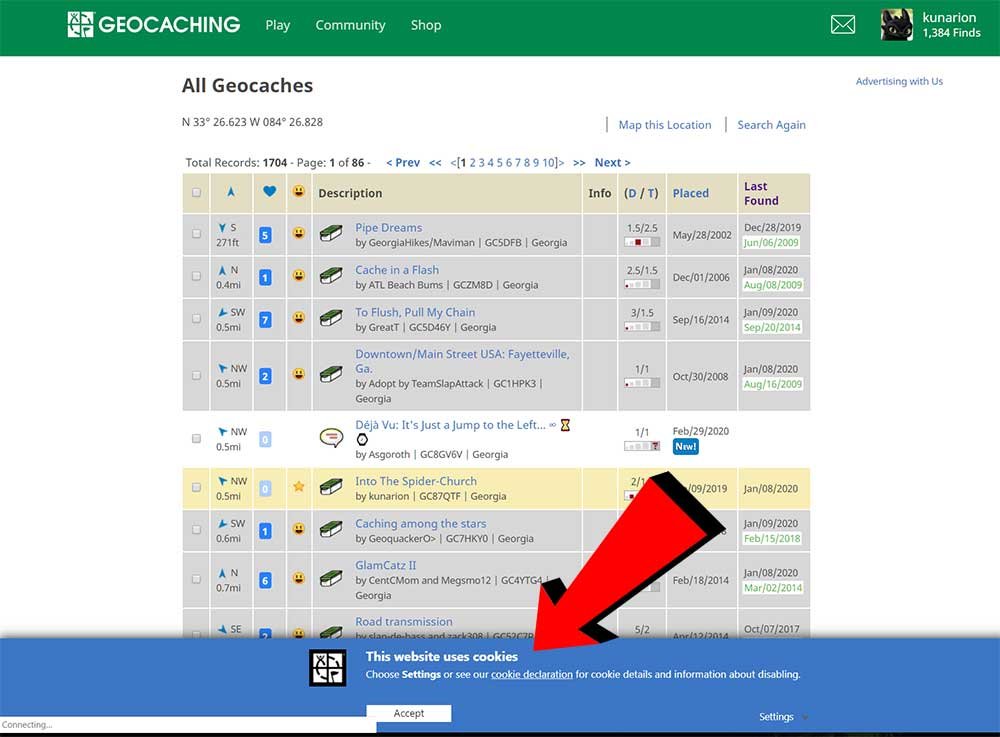The width and height of the screenshot is (1000, 737).
Task: Sort by the Placed column header
Action: 690,193
